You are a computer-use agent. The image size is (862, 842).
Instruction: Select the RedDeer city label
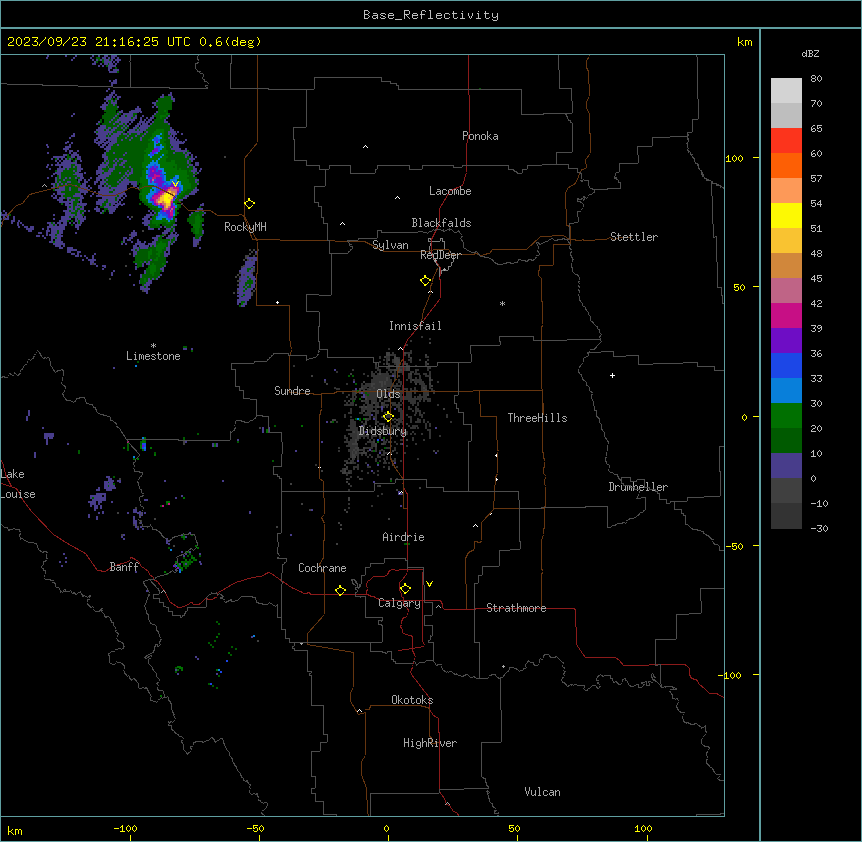[440, 255]
